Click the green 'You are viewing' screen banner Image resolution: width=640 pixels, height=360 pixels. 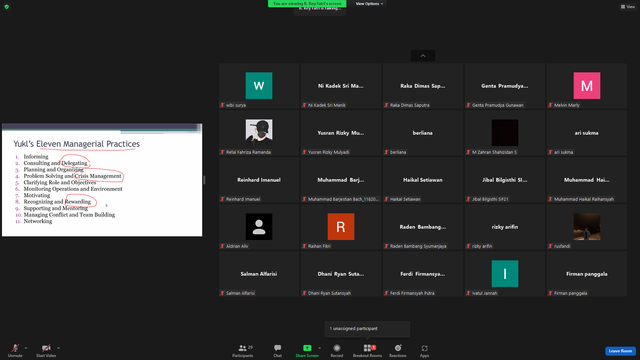point(307,4)
